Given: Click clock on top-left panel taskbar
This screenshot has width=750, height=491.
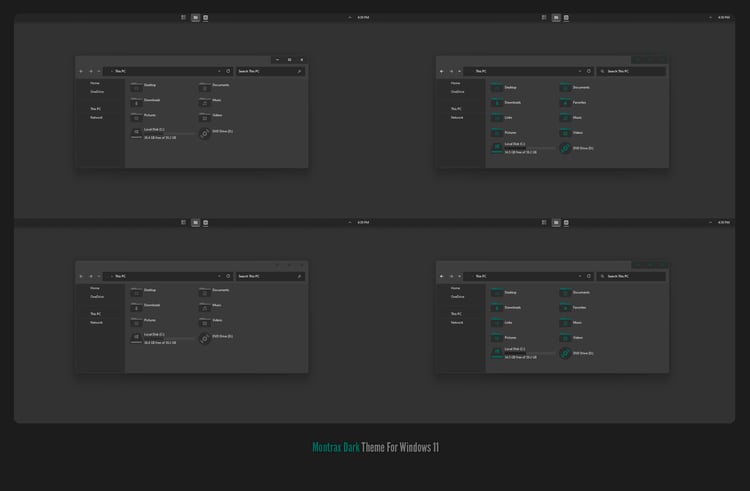Looking at the screenshot, I should (364, 18).
